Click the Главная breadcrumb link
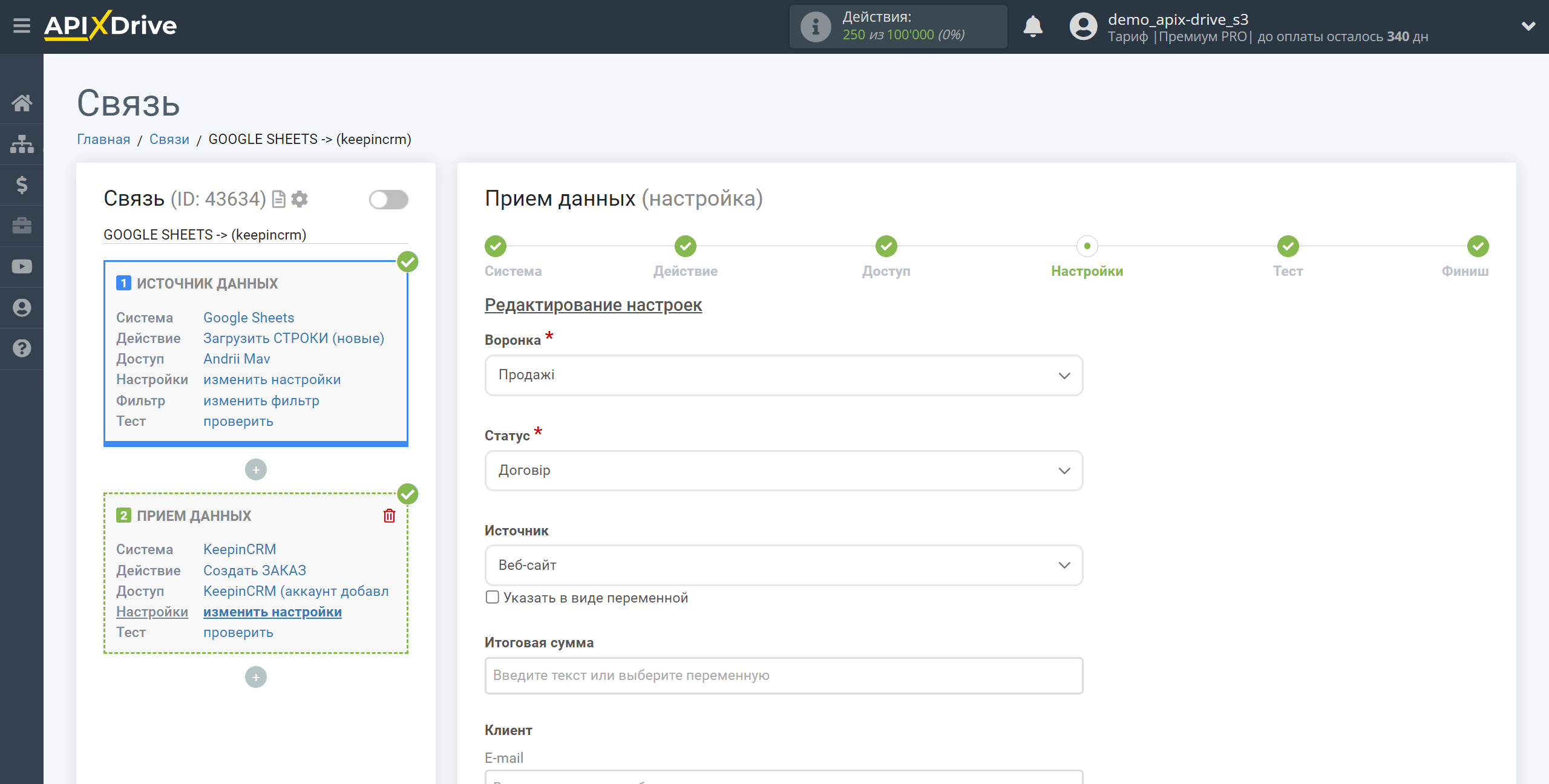The image size is (1549, 784). tap(103, 139)
